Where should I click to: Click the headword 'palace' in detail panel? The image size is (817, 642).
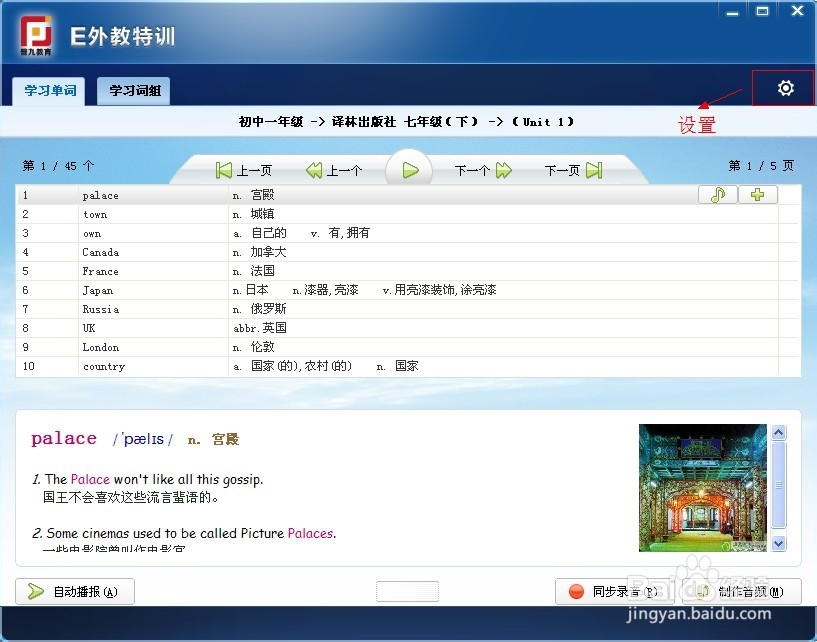coord(64,439)
